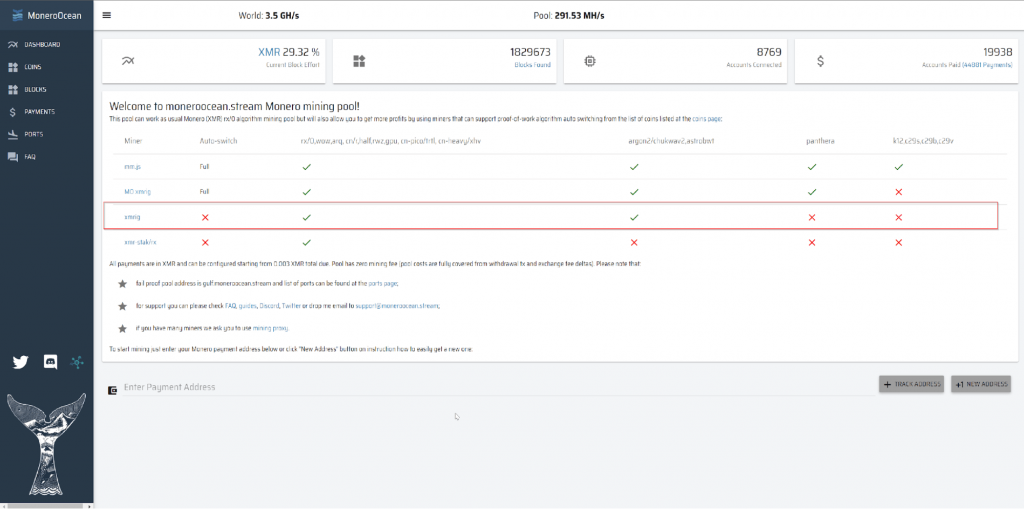Click the 'Full' value in MO xmrig row

click(x=204, y=191)
